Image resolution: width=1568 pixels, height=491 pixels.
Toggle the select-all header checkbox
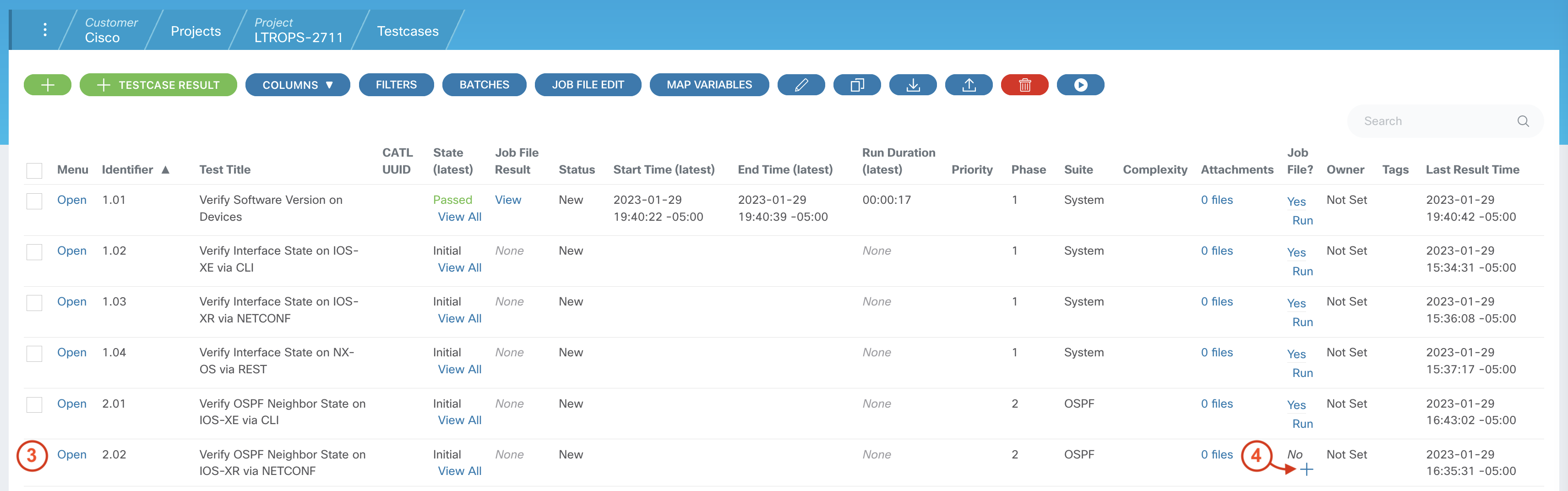(34, 170)
